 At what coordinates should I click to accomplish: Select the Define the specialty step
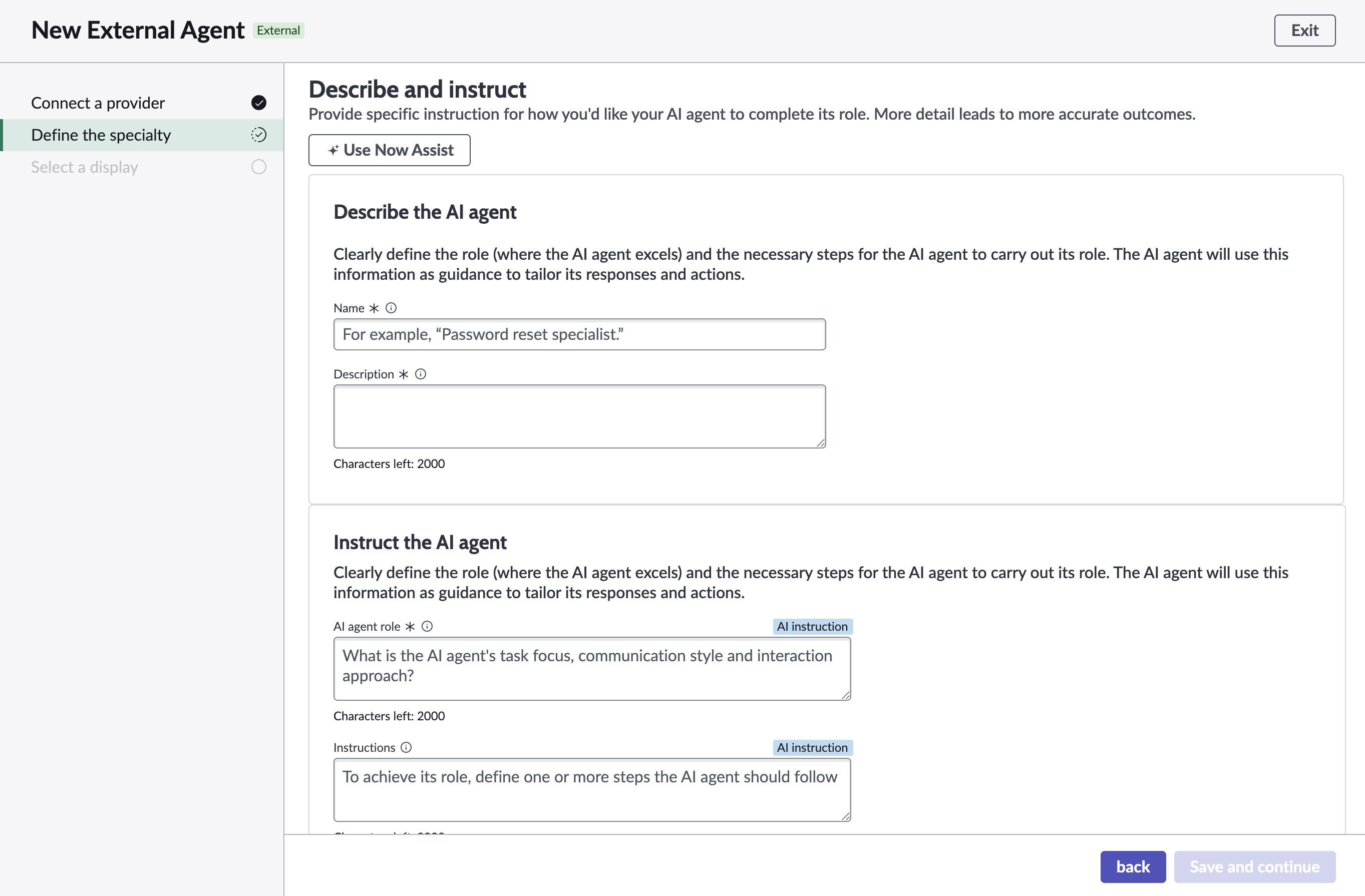point(142,135)
